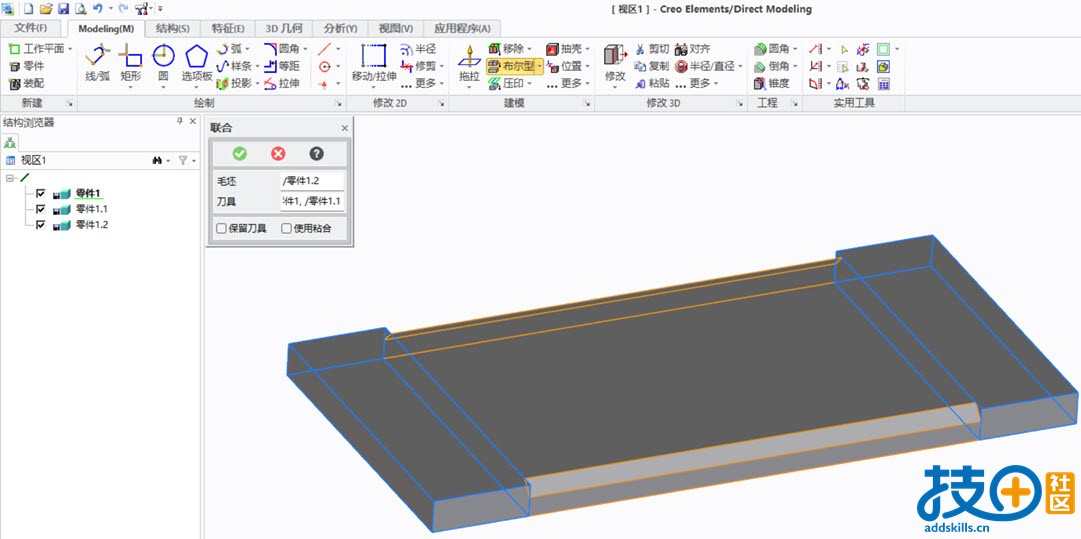Select the 圆 circle tool

[x=163, y=63]
